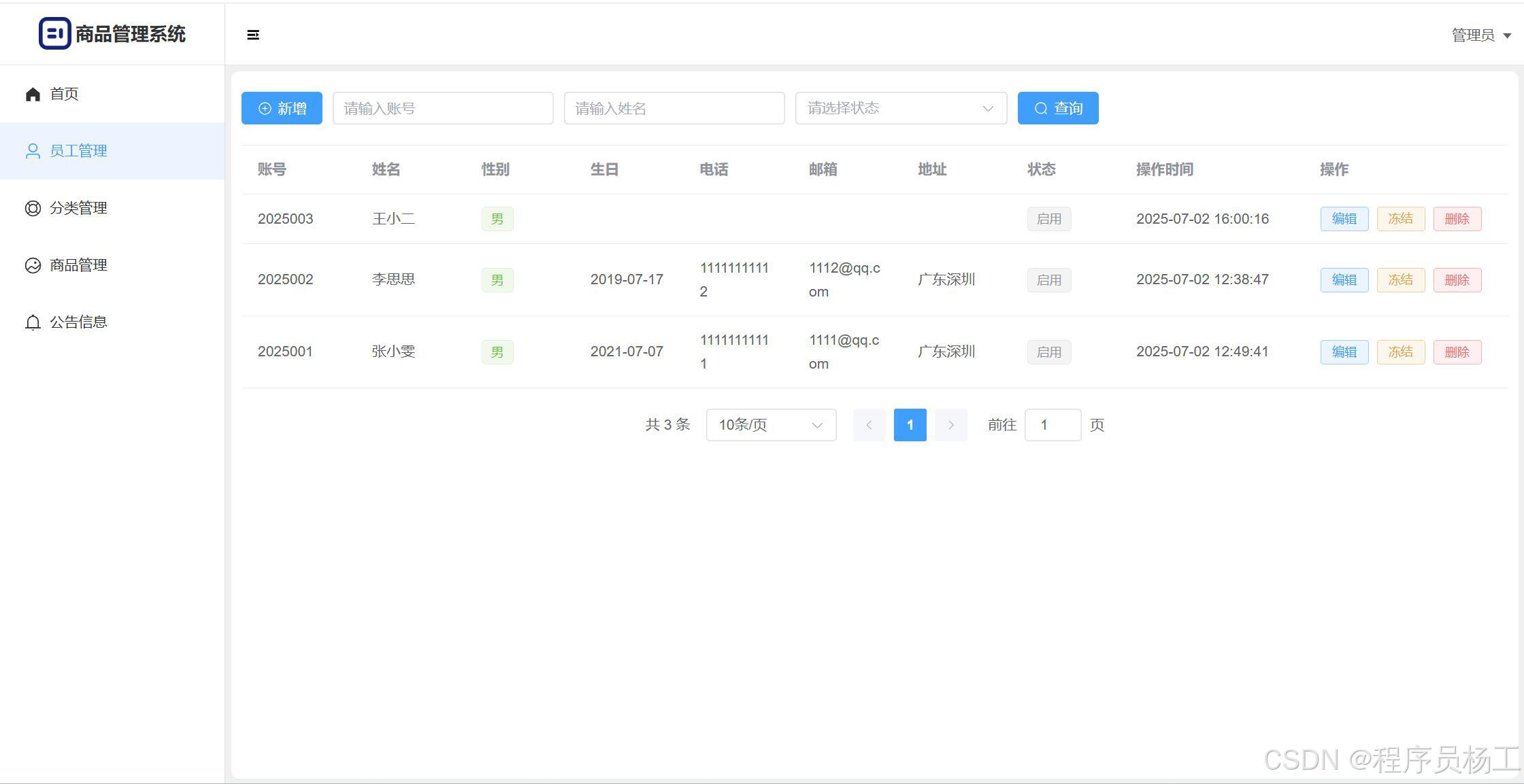Freeze employee 李思思 with 冻结

[x=1400, y=280]
